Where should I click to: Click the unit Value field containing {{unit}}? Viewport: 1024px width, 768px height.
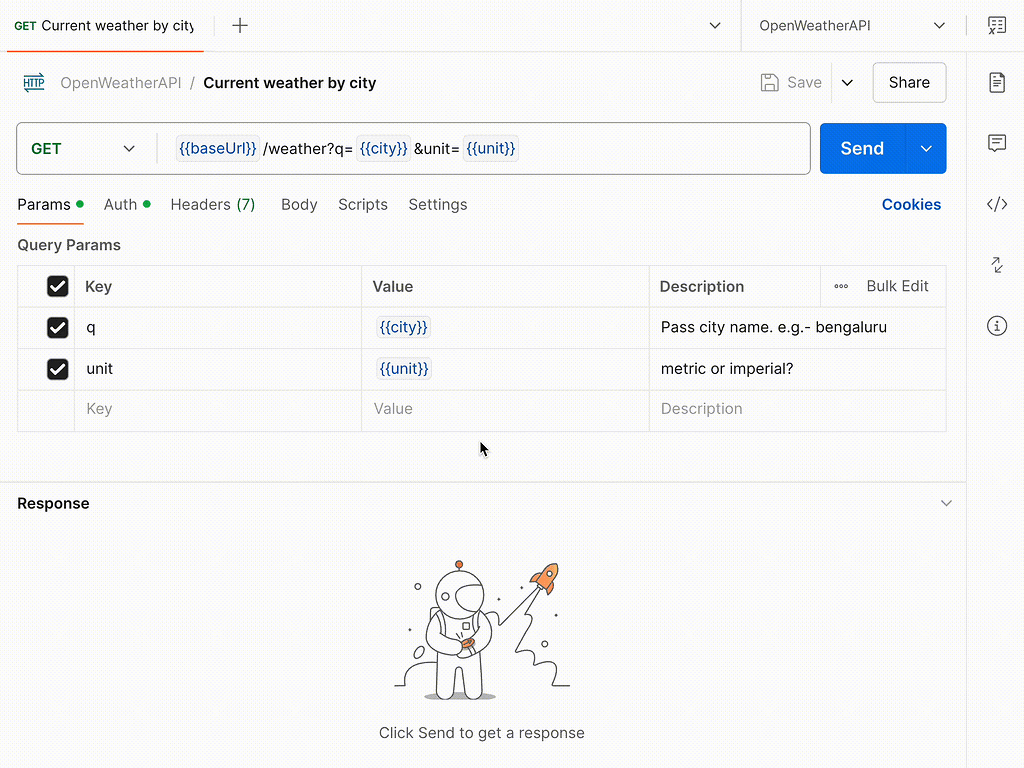click(x=403, y=369)
